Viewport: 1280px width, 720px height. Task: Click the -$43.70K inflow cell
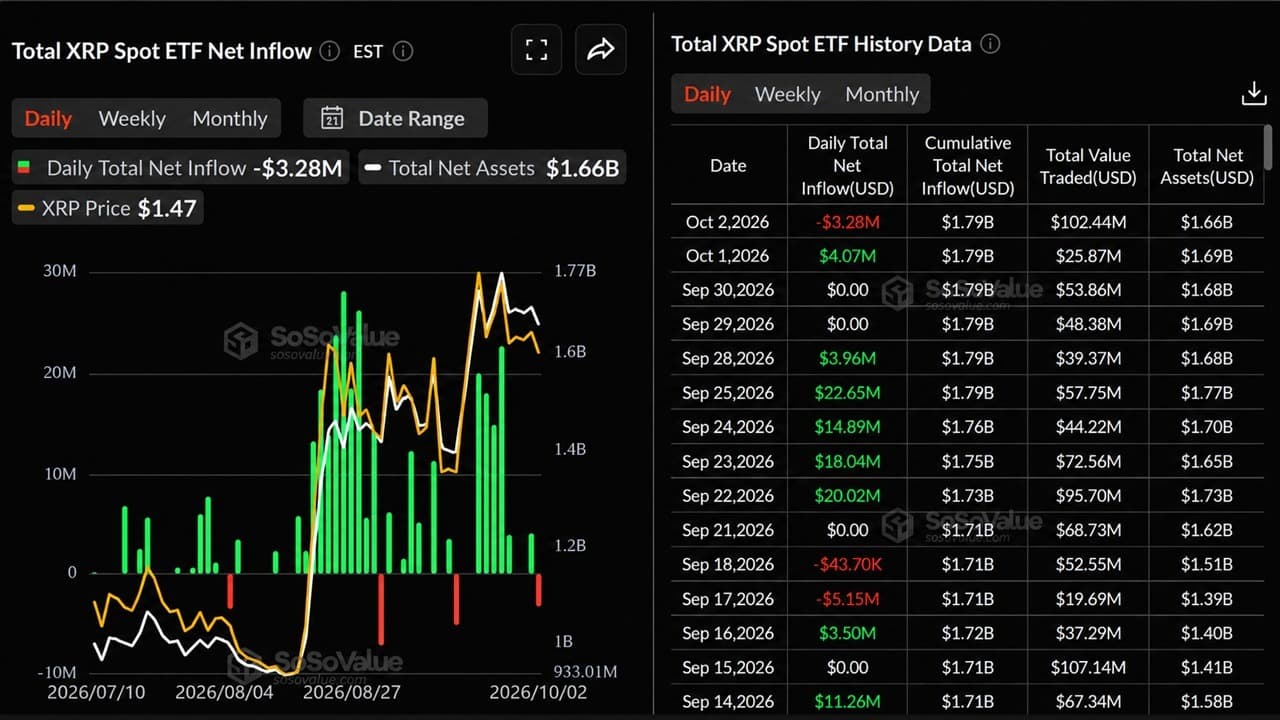click(x=847, y=565)
